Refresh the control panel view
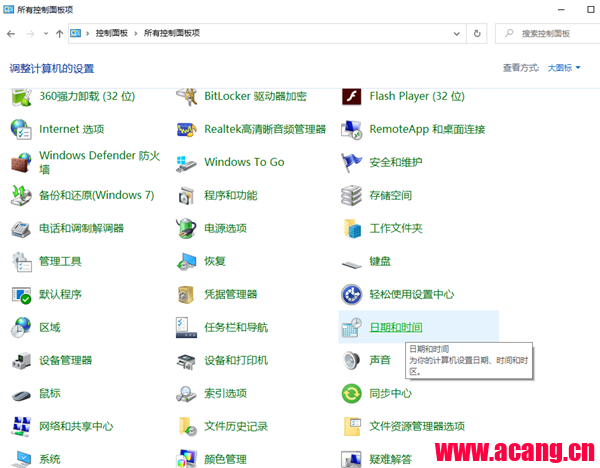 [x=477, y=34]
